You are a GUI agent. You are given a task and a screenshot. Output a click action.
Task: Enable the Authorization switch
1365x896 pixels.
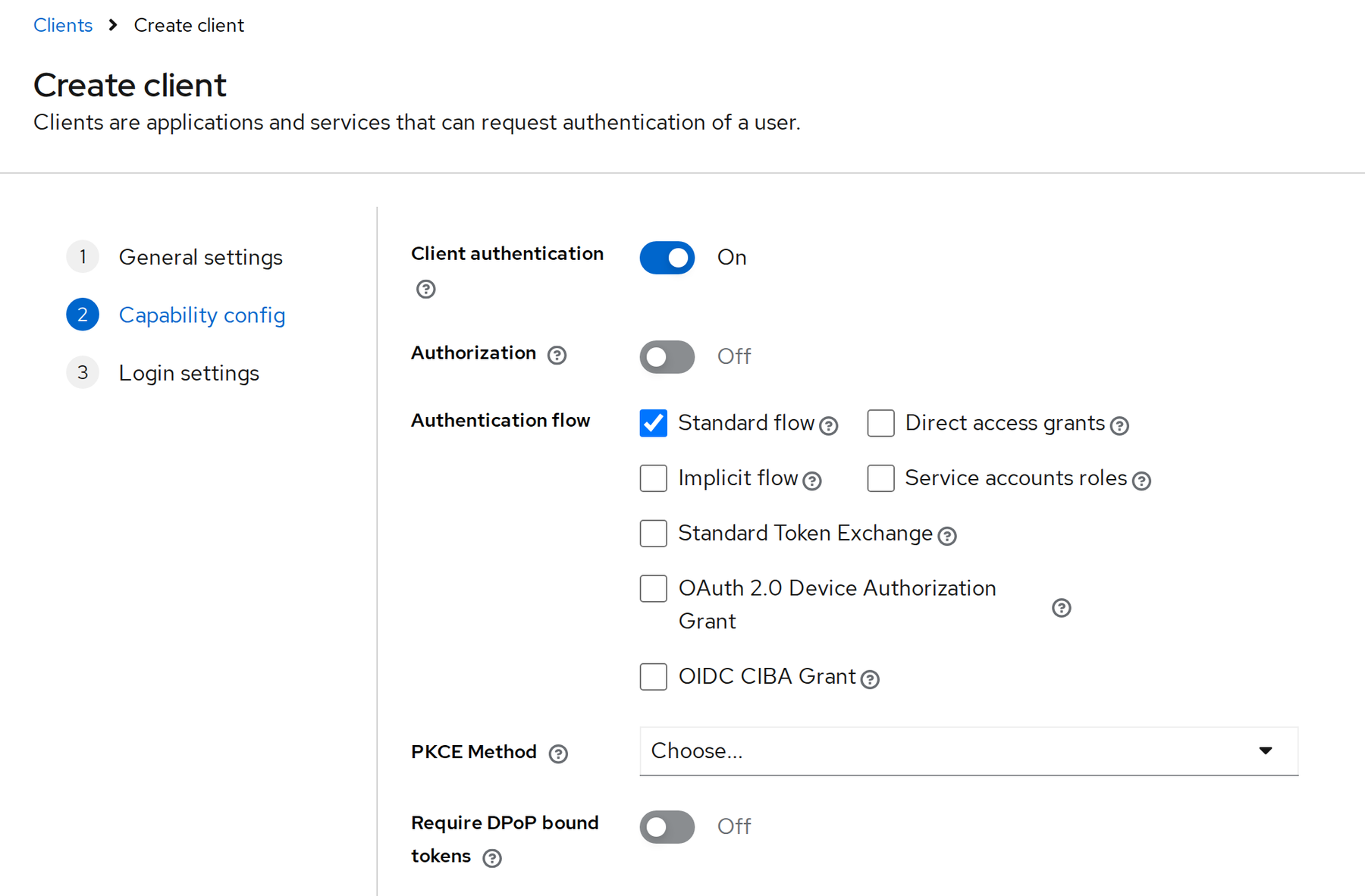click(667, 356)
